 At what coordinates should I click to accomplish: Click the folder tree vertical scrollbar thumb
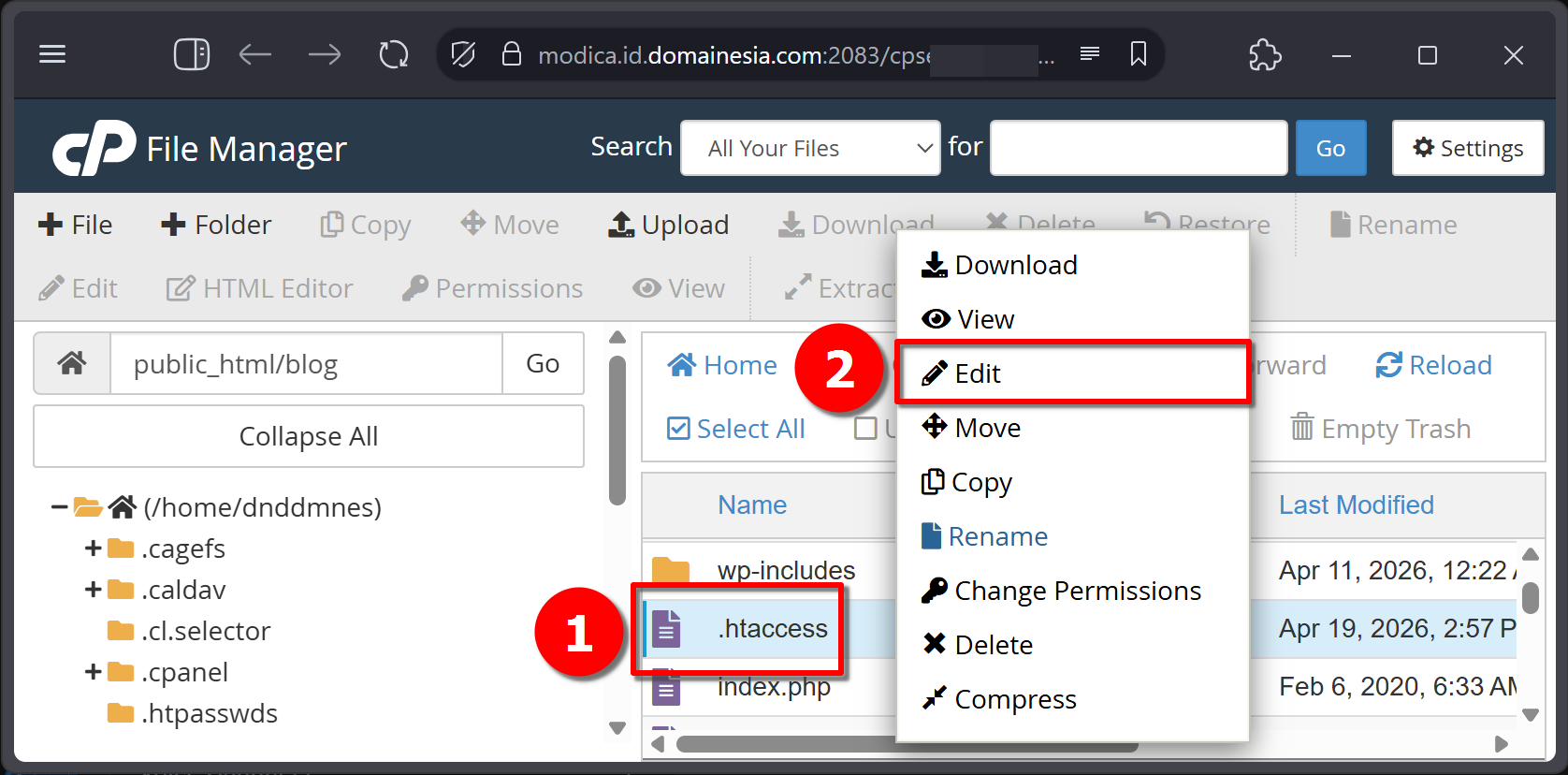click(617, 430)
